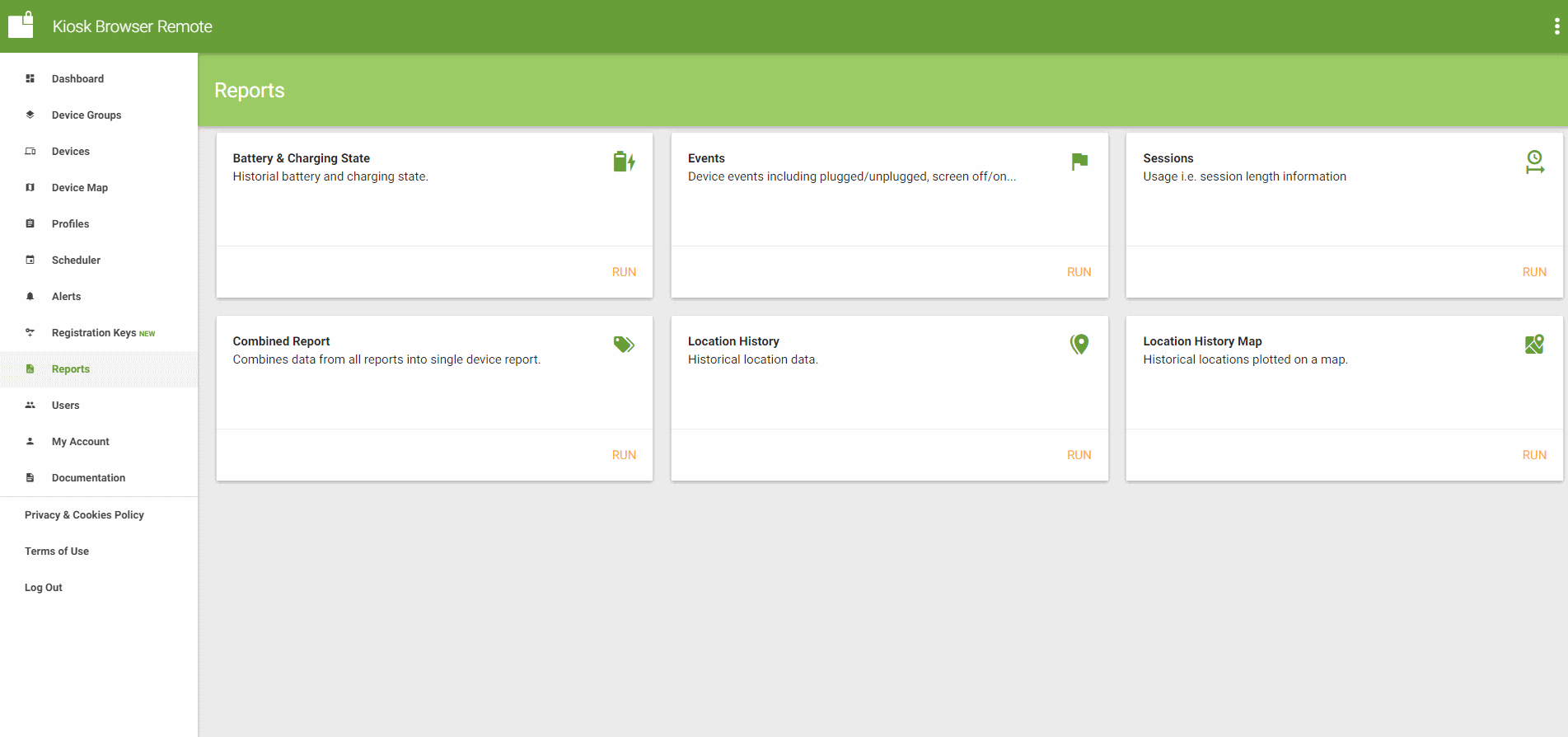
Task: Open Dashboard from the sidebar
Action: [99, 78]
